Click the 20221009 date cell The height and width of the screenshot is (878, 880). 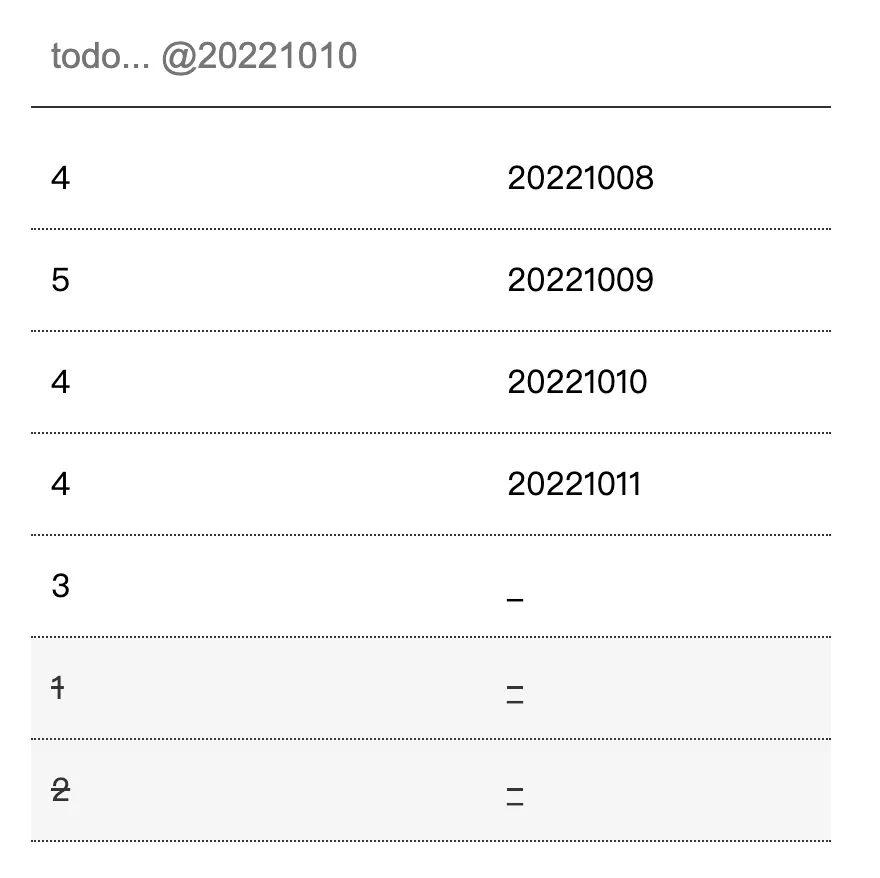[580, 280]
